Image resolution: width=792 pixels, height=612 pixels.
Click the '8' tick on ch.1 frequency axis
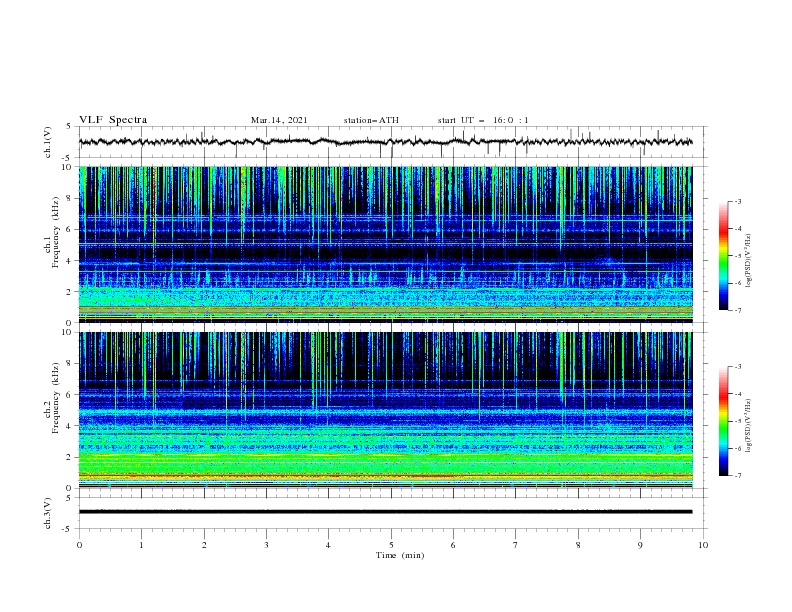(69, 198)
